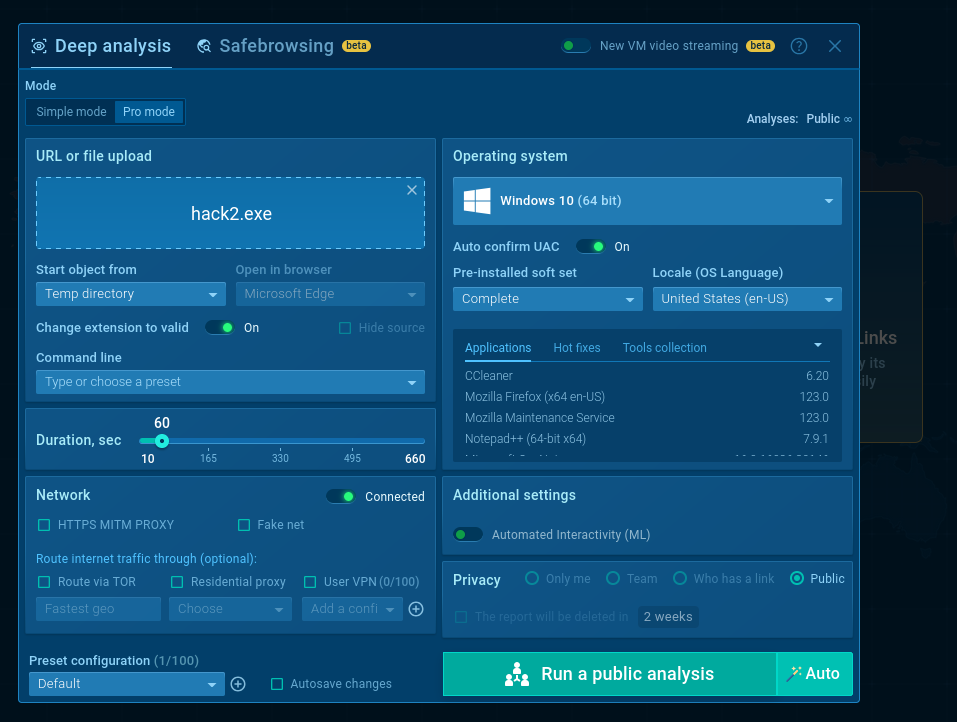Image resolution: width=957 pixels, height=722 pixels.
Task: Add a VPN config with plus icon
Action: (416, 609)
